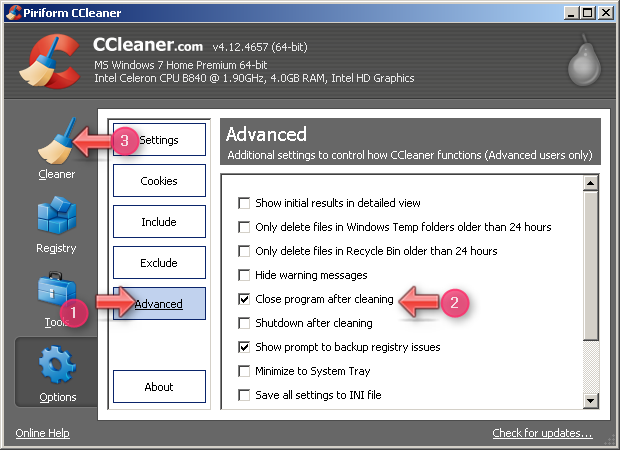Uncheck Close program after cleaning
The width and height of the screenshot is (620, 450).
tap(244, 299)
